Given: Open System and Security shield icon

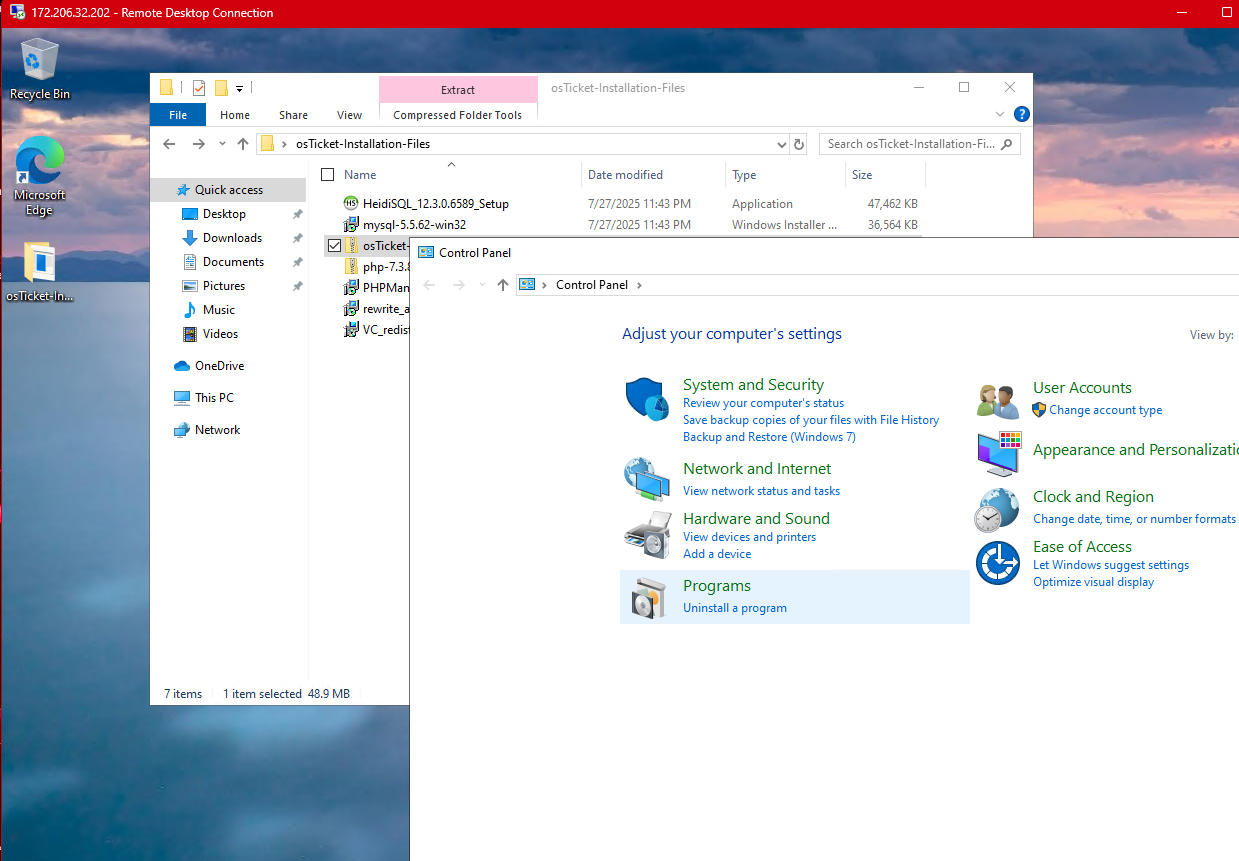Looking at the screenshot, I should point(647,399).
